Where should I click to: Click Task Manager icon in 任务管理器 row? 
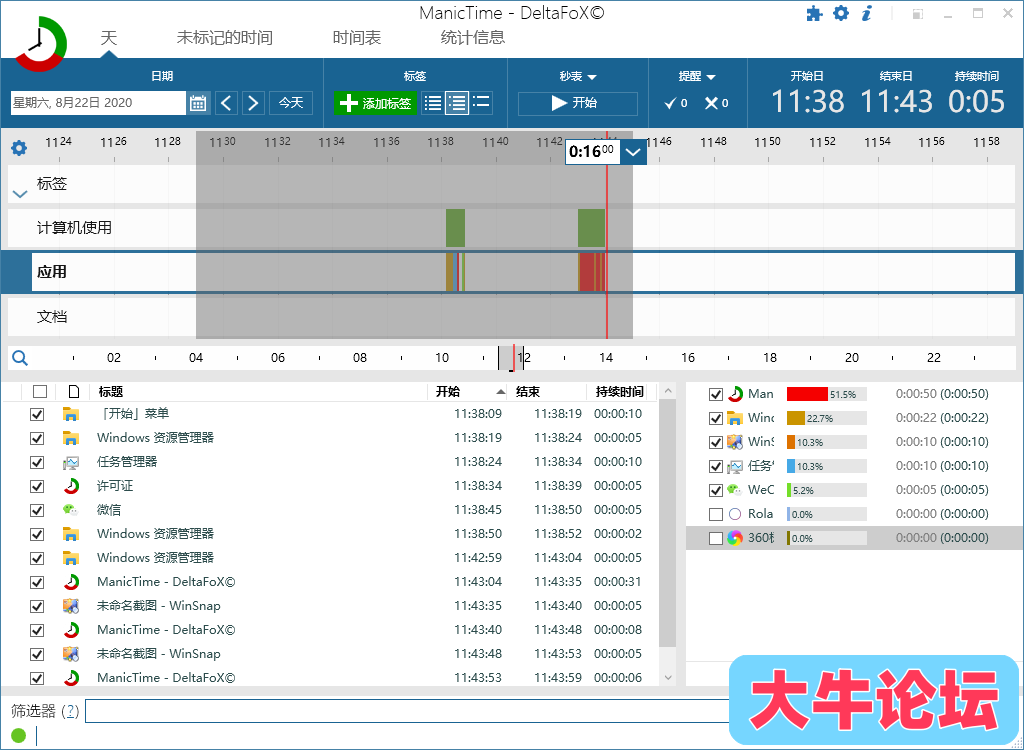[71, 462]
